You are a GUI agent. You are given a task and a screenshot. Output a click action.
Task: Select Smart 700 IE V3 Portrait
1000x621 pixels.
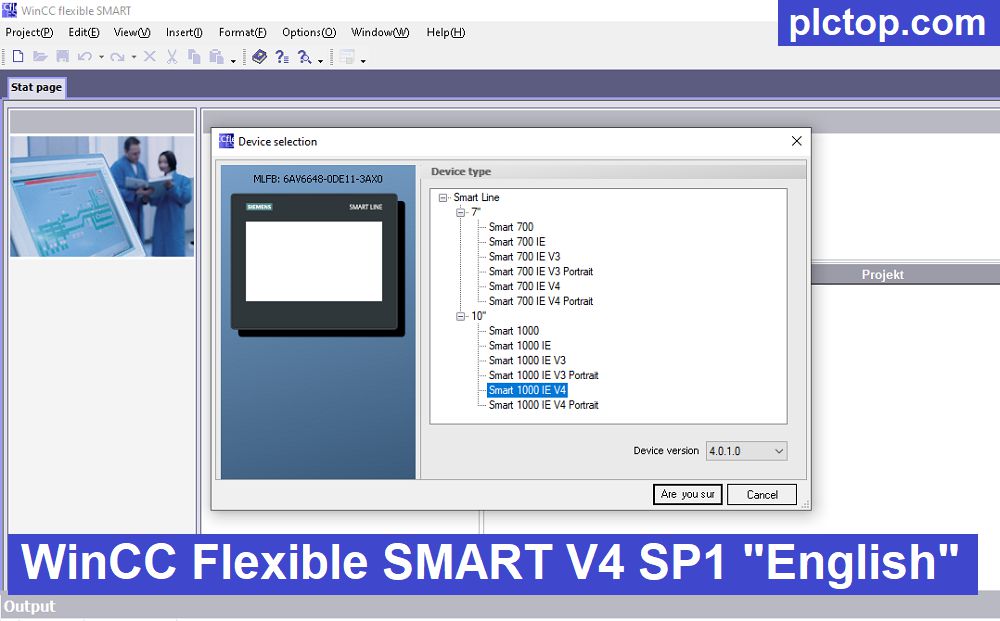(x=541, y=272)
